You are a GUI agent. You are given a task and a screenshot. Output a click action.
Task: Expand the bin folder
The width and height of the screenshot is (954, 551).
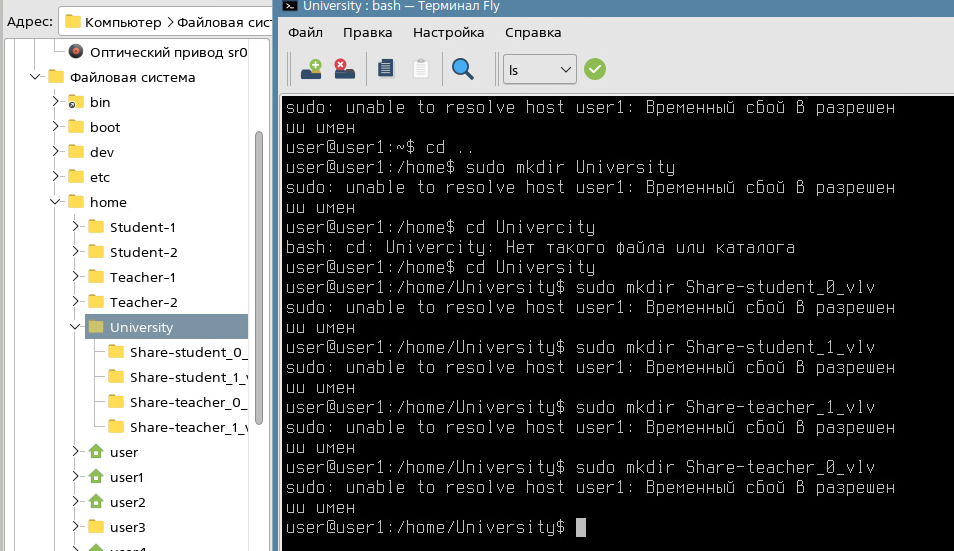click(x=55, y=102)
